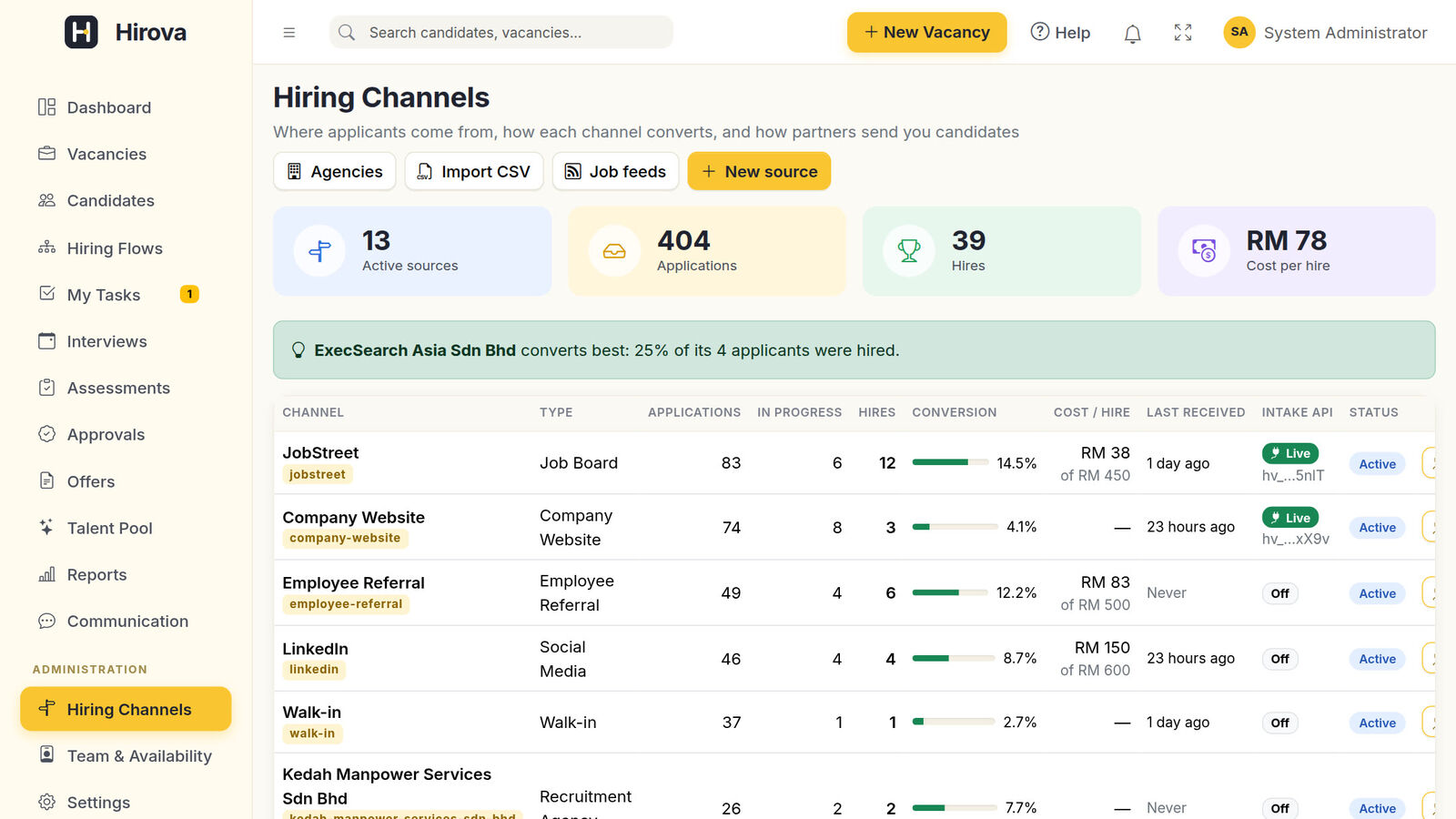Open Communication in the sidebar

[x=126, y=621]
